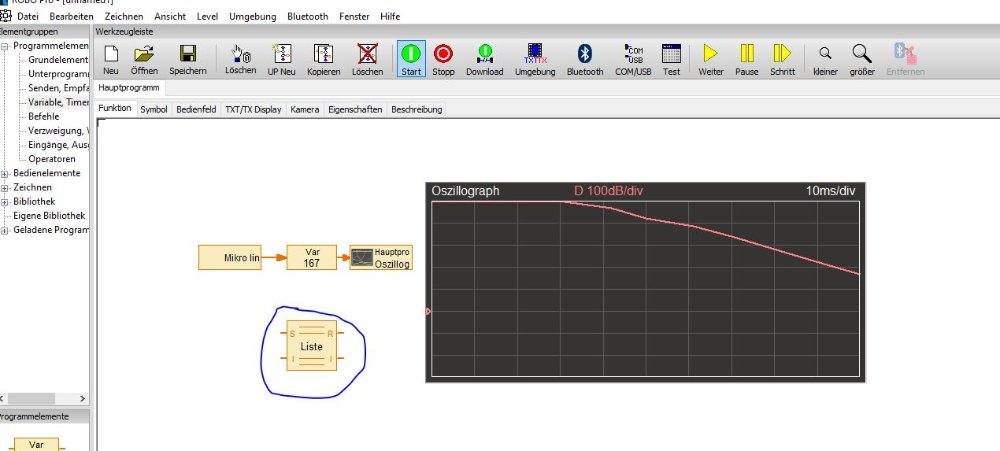This screenshot has height=451, width=1000.
Task: Switch to the Bedienfeld tab
Action: pyautogui.click(x=196, y=109)
